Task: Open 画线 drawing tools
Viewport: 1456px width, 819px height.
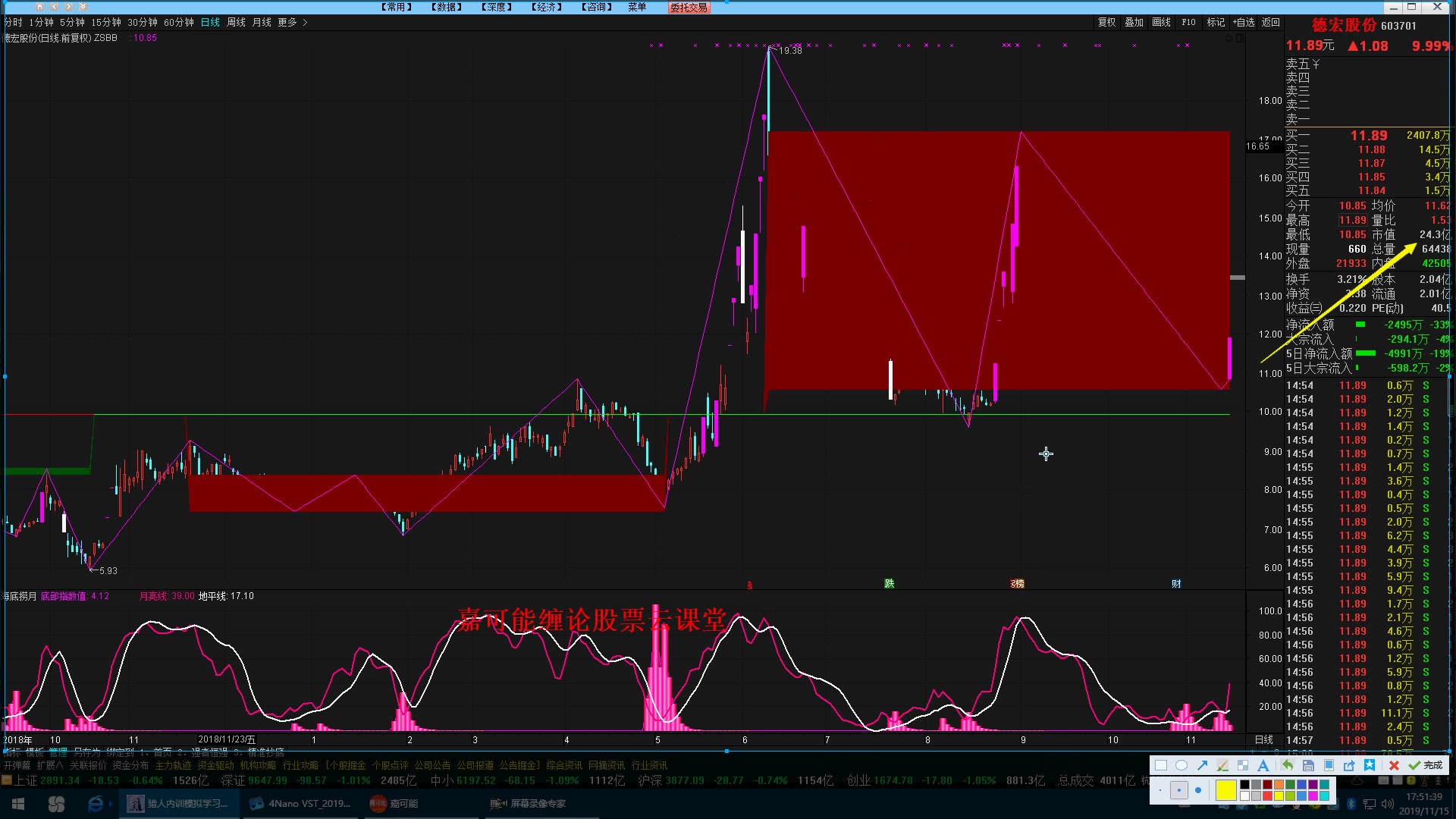Action: click(1161, 23)
